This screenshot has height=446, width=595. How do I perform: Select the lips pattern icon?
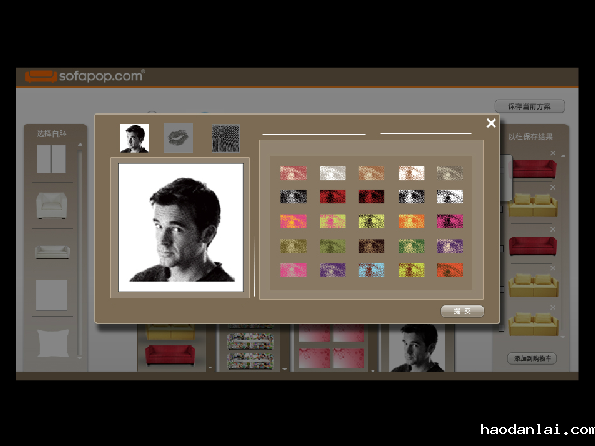(178, 138)
